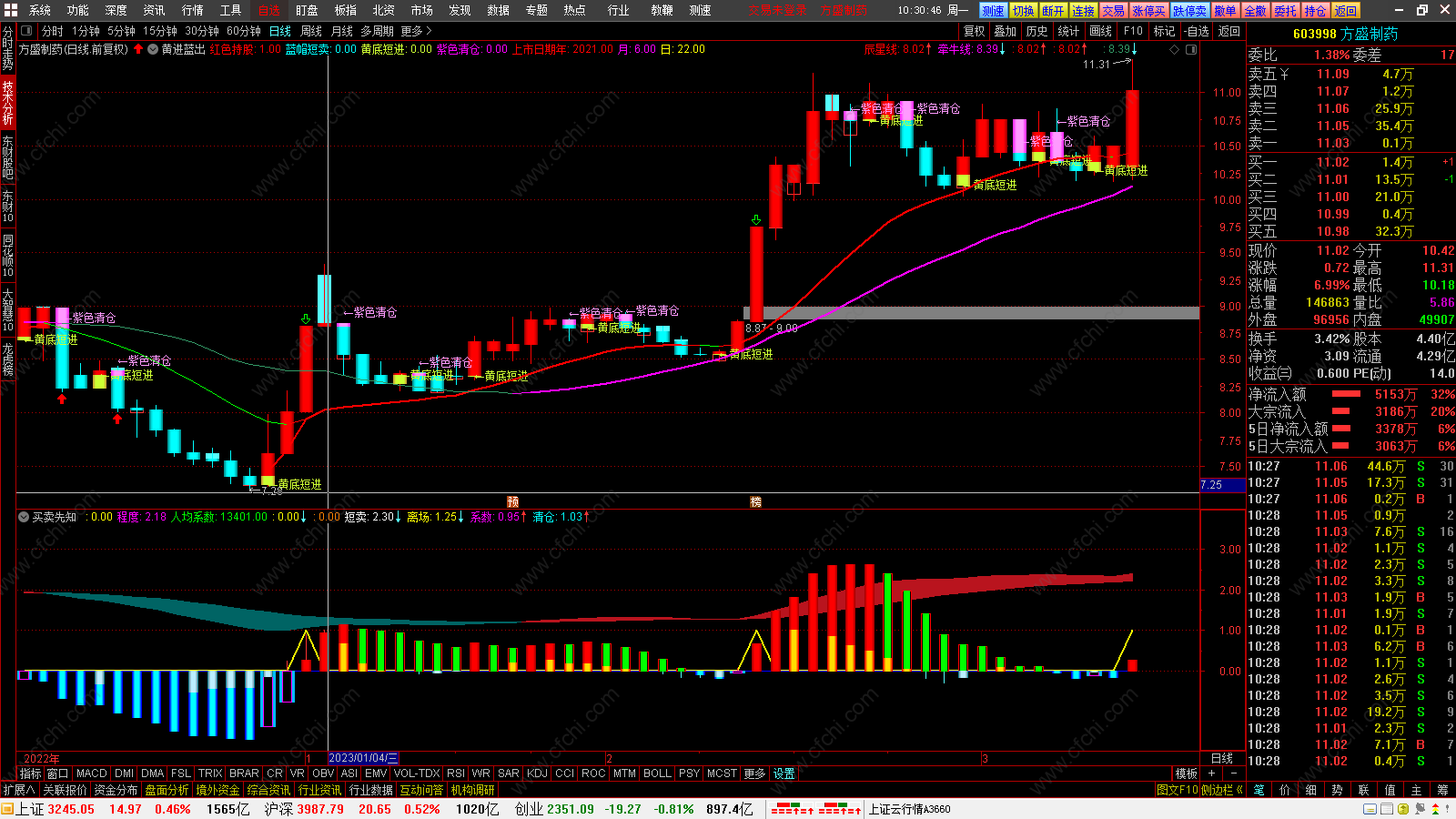This screenshot has height=819, width=1456.
Task: Open the 交易 trading button
Action: pos(1113,11)
